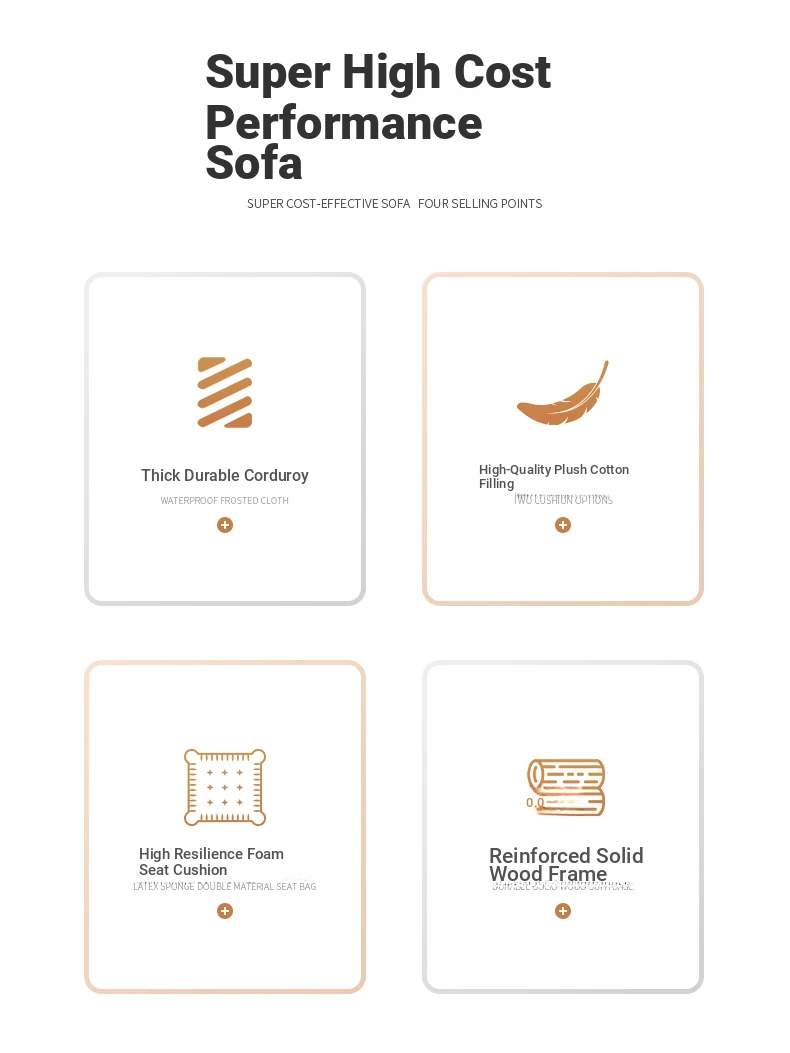Click 'Latex Sponge Double Material Seat Bag' caption
The height and width of the screenshot is (1053, 790).
(225, 886)
